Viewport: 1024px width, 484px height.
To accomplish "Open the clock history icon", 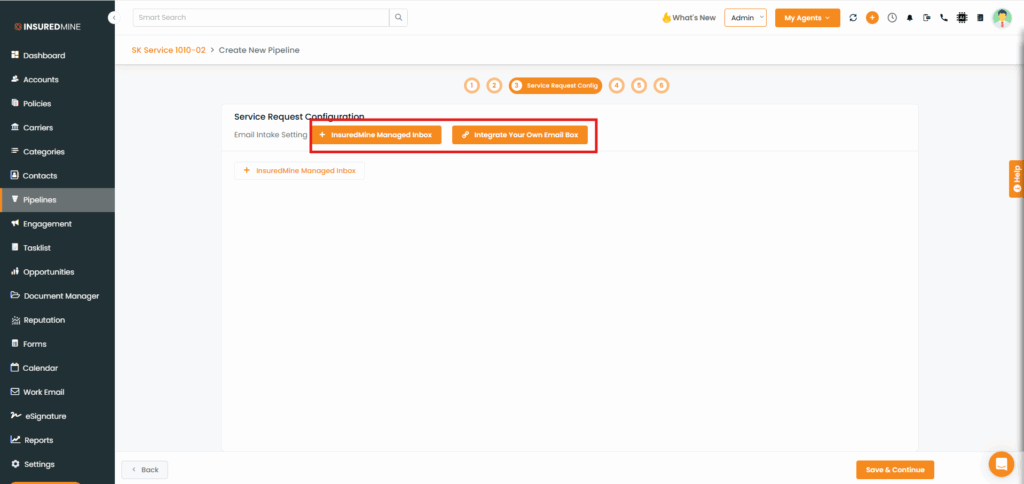I will tap(891, 18).
